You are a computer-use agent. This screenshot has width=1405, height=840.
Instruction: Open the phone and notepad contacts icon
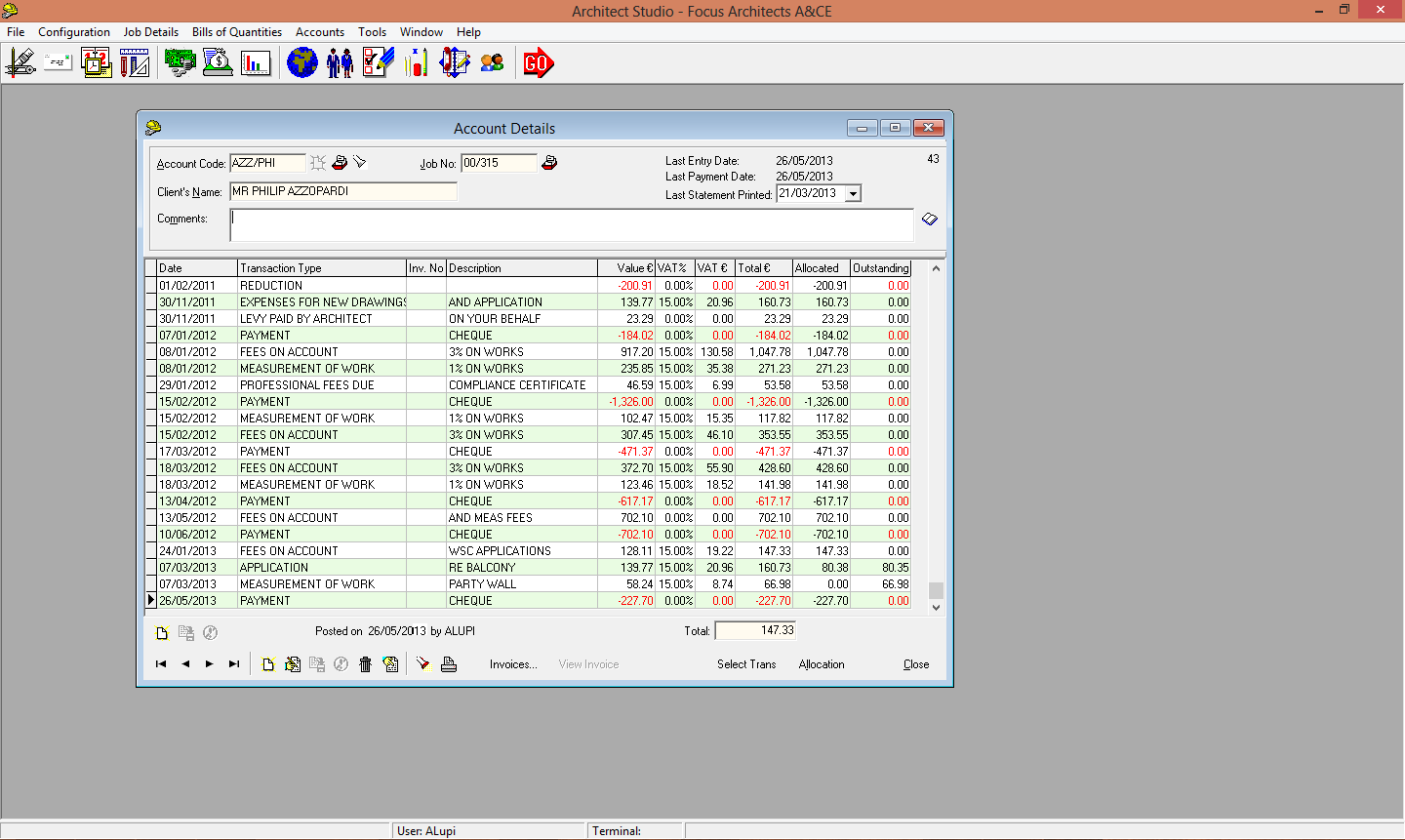click(x=455, y=63)
